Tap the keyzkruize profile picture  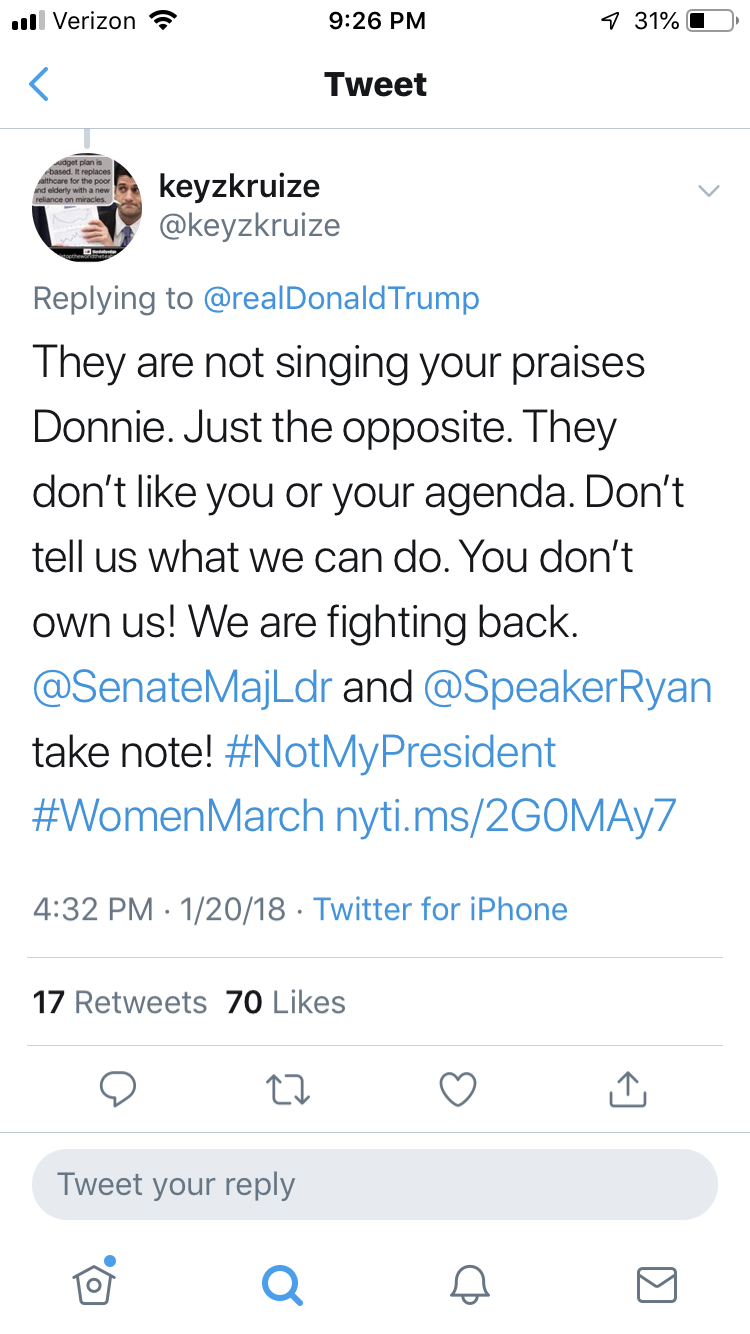tap(88, 207)
